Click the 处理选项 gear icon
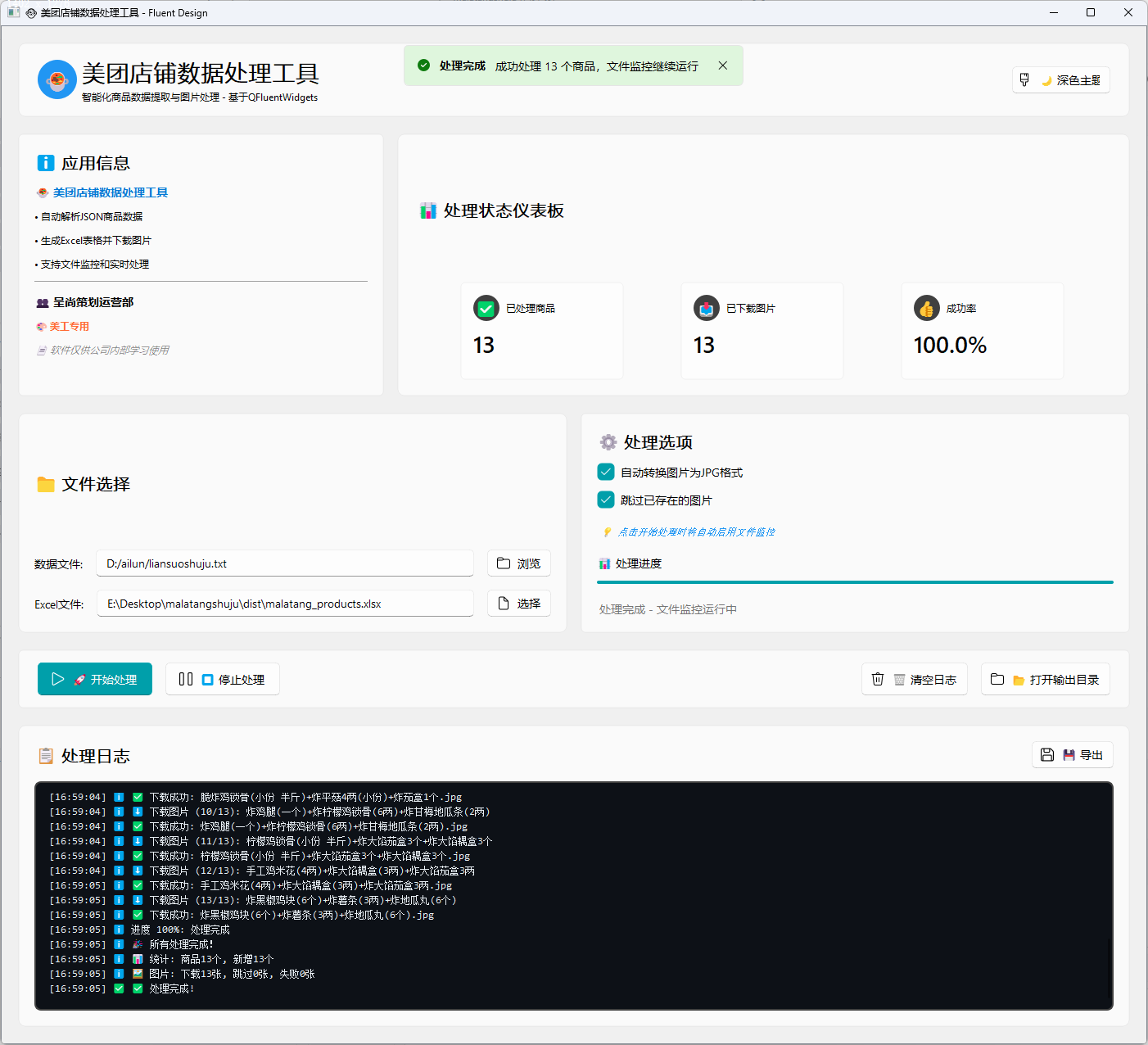The width and height of the screenshot is (1148, 1045). tap(608, 442)
